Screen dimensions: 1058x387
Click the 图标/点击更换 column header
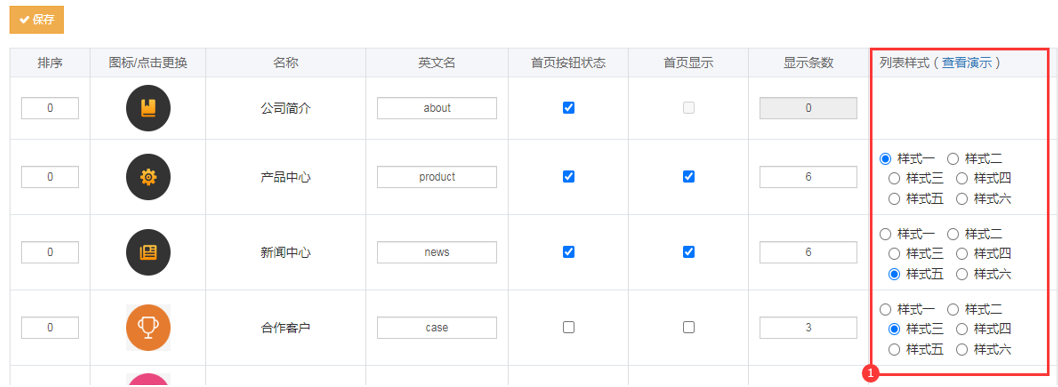click(148, 63)
